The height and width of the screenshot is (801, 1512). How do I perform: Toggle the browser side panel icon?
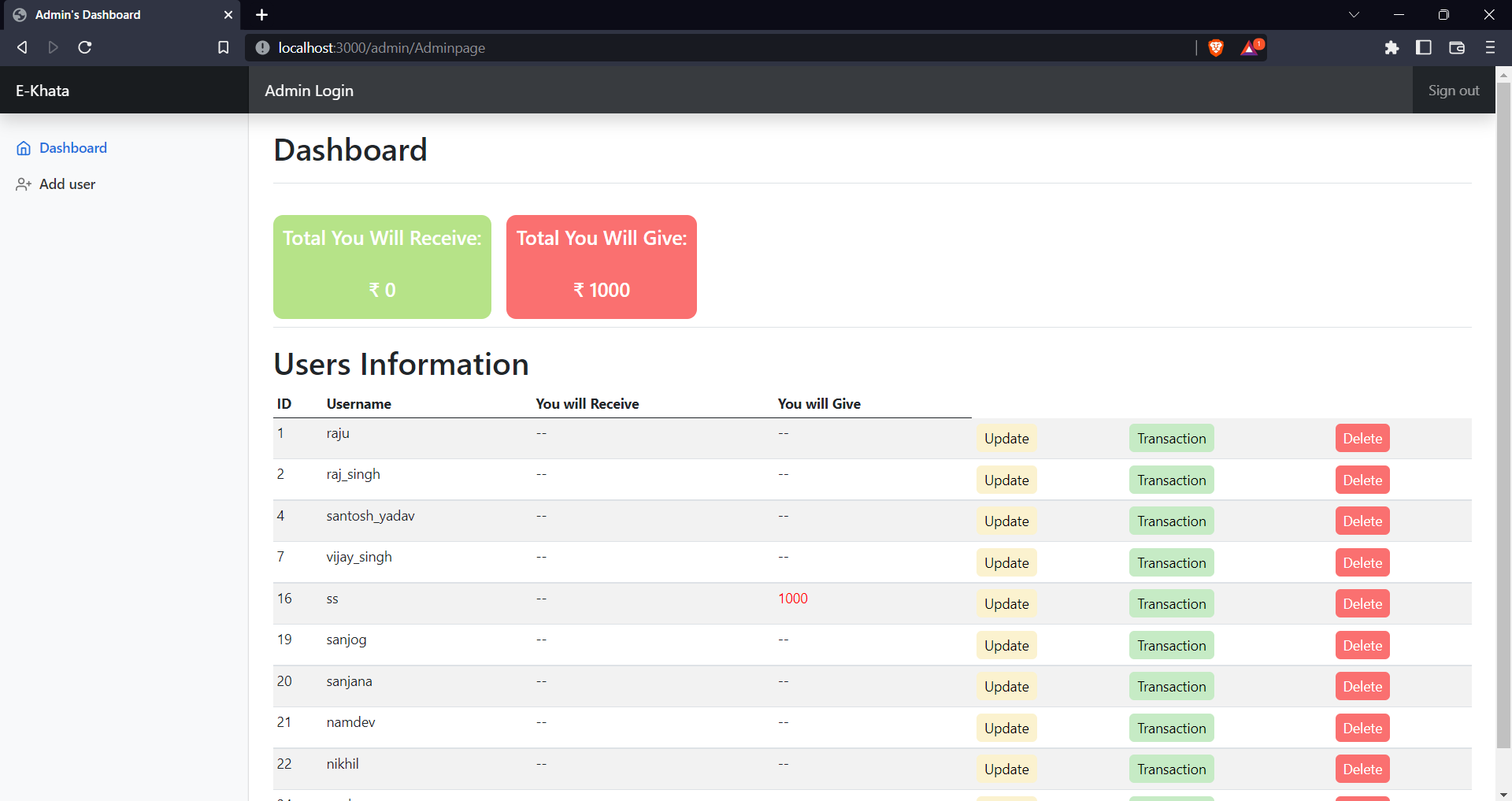(1424, 47)
